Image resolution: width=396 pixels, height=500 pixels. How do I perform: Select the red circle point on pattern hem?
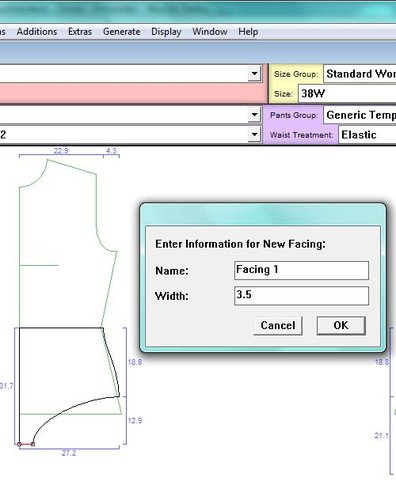(19, 444)
